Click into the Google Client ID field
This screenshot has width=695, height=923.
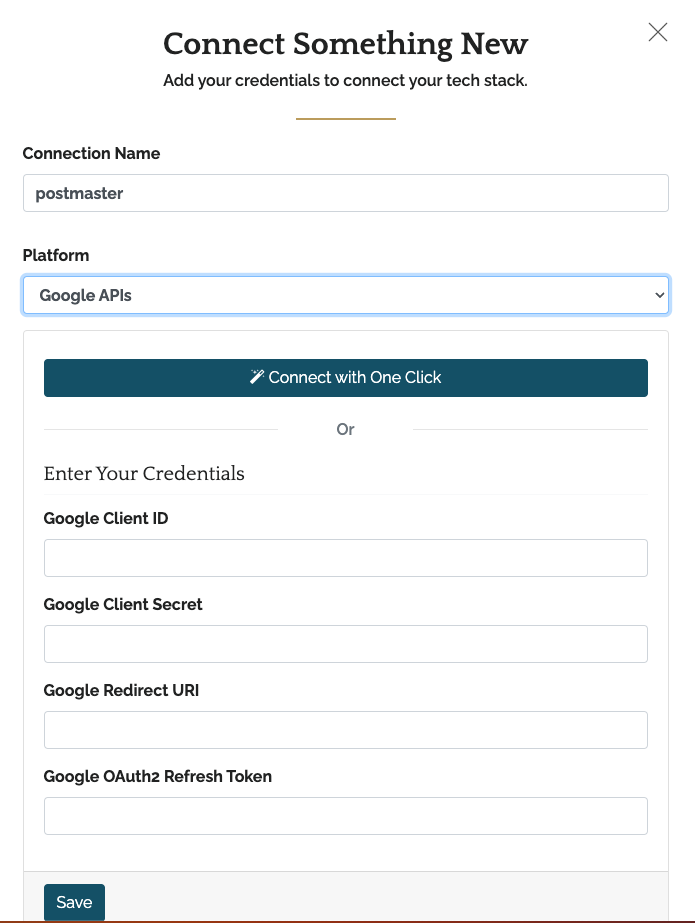(345, 558)
